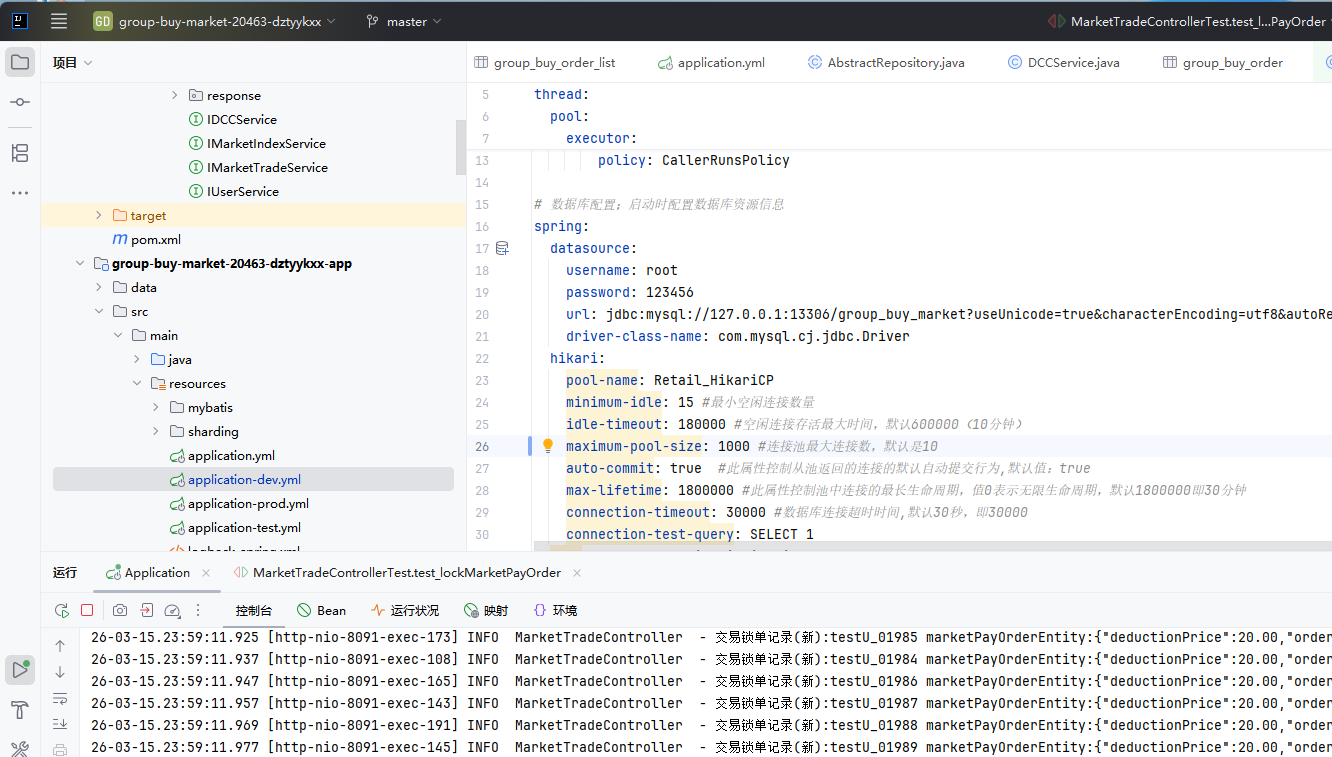Open application-prod.yml in project tree
The height and width of the screenshot is (757, 1332).
point(248,504)
